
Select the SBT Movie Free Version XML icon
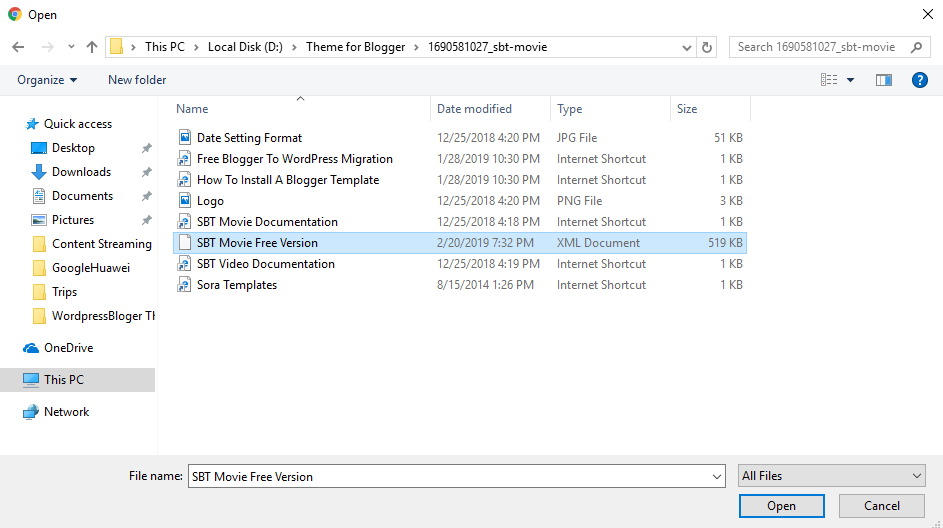click(185, 243)
